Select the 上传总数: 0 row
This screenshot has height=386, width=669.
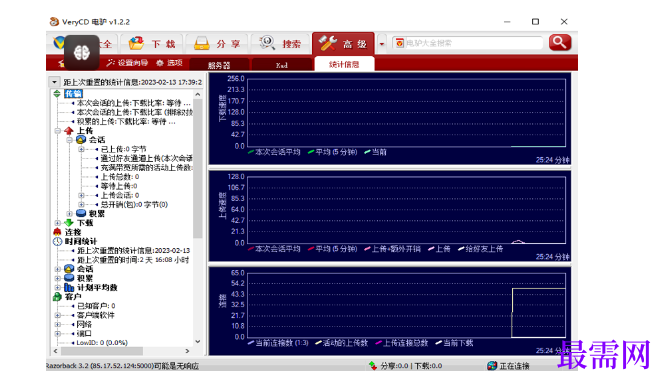point(120,177)
